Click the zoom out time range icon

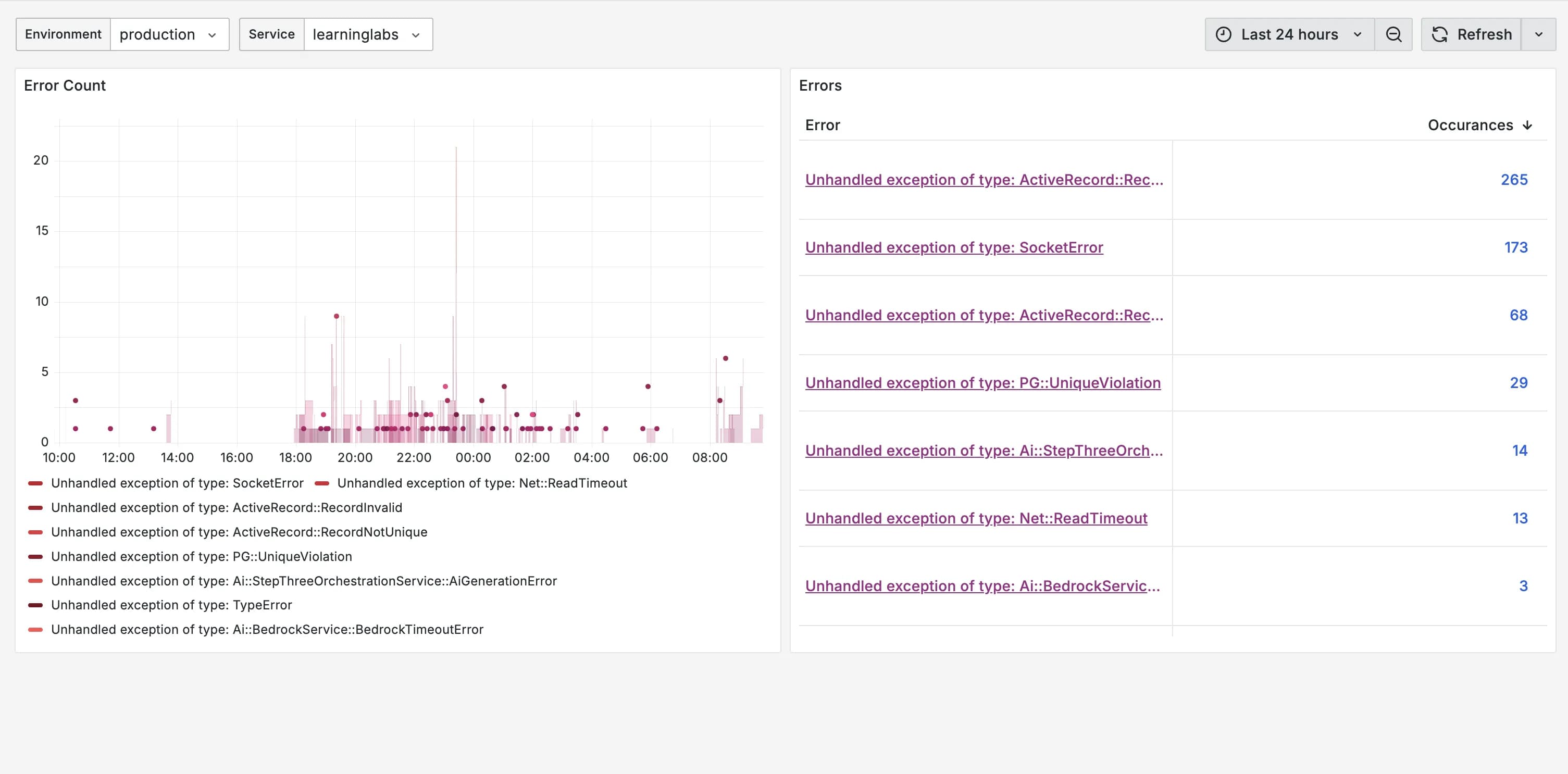[1393, 35]
